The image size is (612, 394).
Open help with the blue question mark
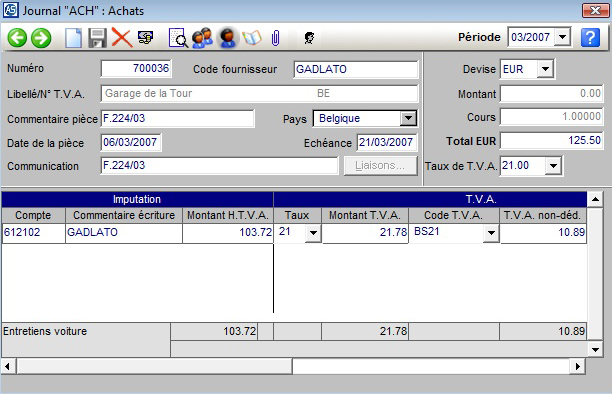click(x=590, y=37)
